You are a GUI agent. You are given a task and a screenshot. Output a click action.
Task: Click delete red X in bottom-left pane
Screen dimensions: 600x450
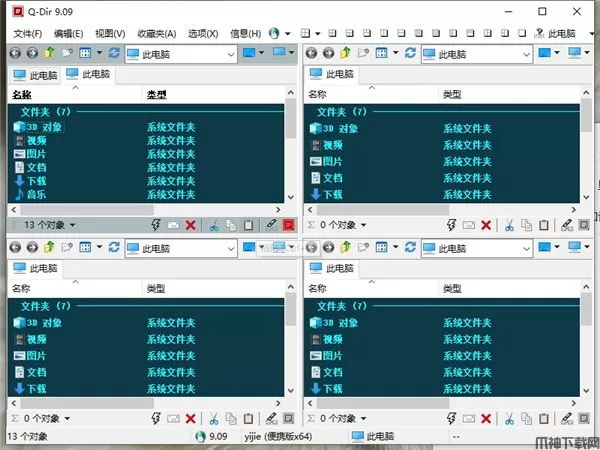[191, 419]
